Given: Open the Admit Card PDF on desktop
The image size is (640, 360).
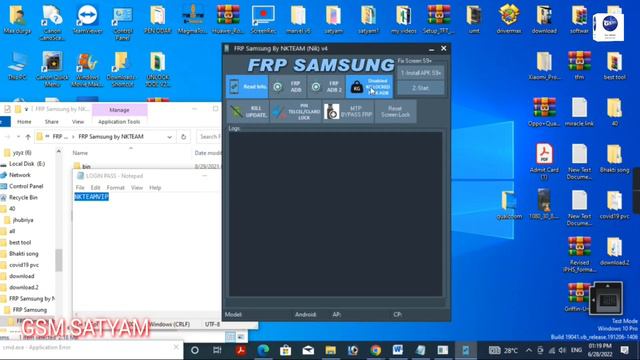Looking at the screenshot, I should tap(544, 162).
